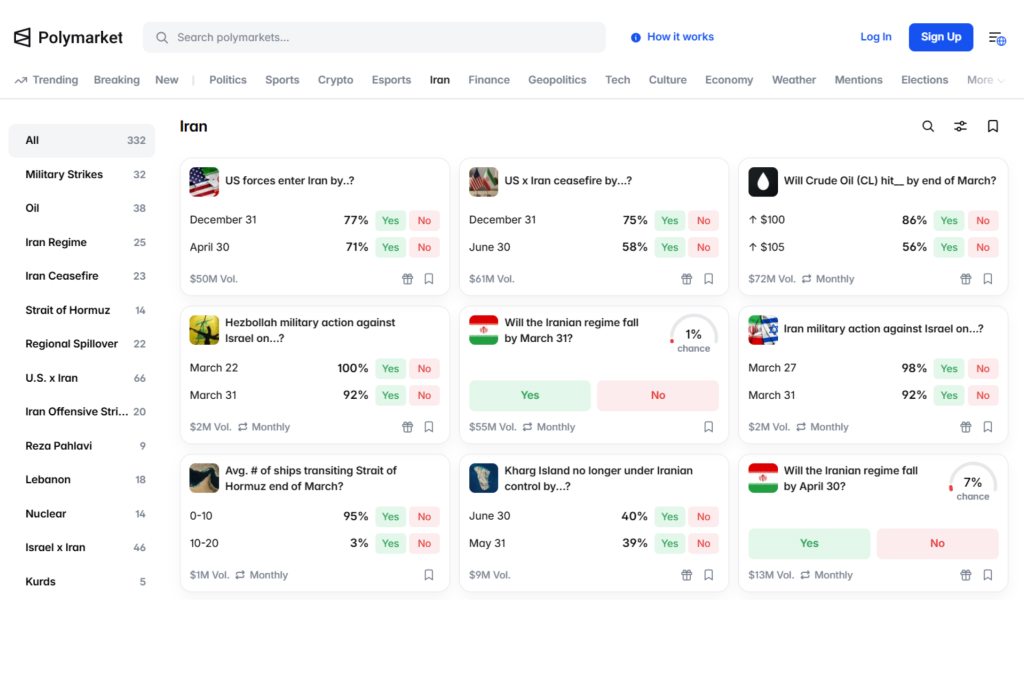Screen dimensions: 1024x683
Task: Bookmark Iranian regime fall by April 30
Action: point(987,575)
